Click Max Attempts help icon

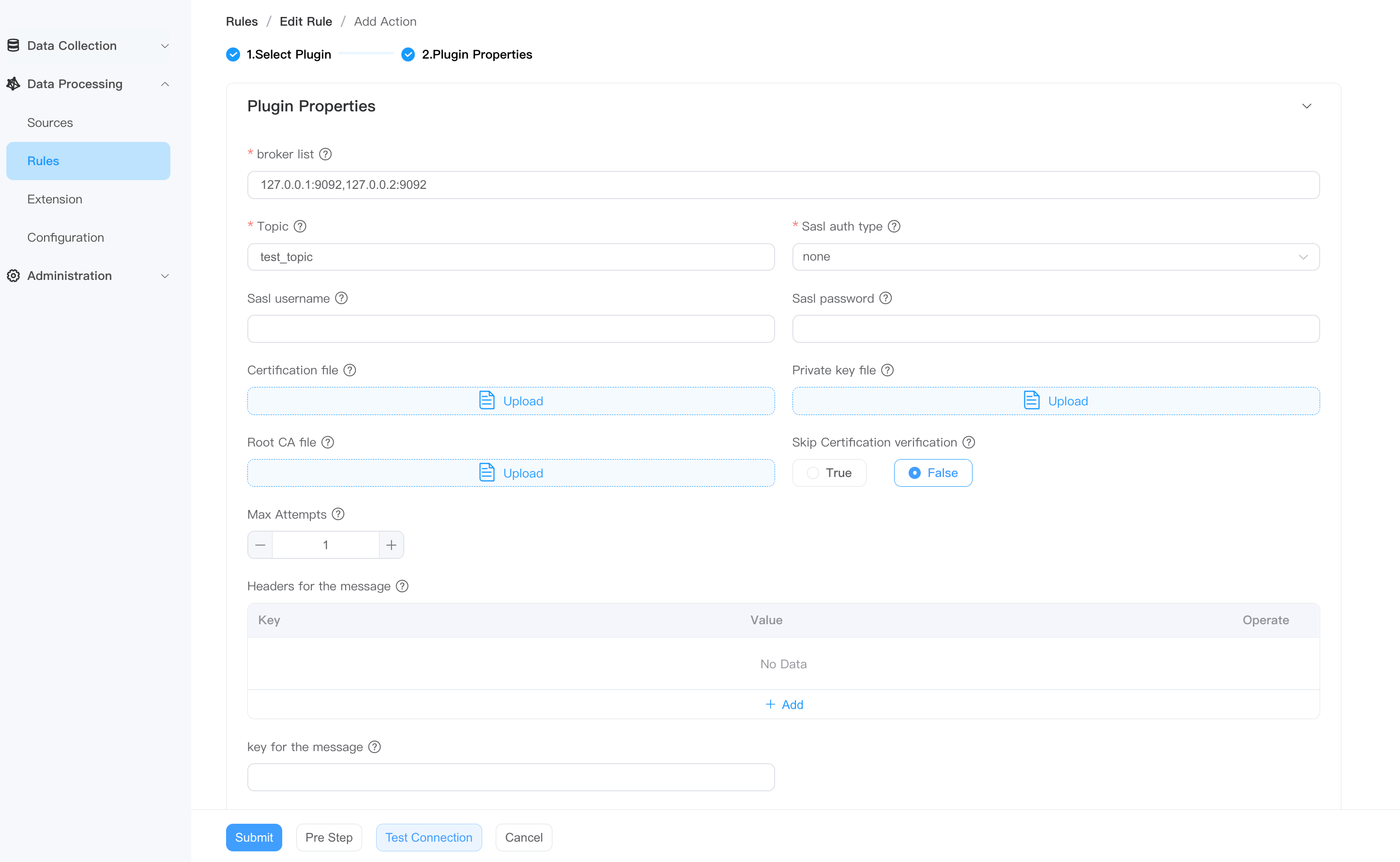point(338,514)
